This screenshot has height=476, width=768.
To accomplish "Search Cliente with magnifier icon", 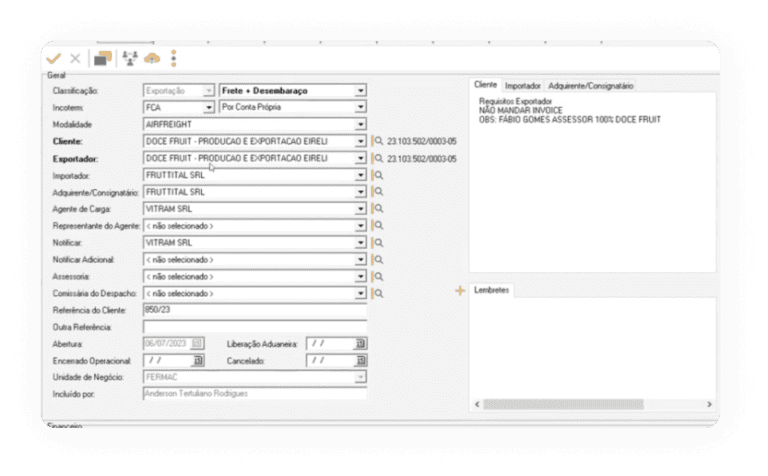I will (x=378, y=142).
